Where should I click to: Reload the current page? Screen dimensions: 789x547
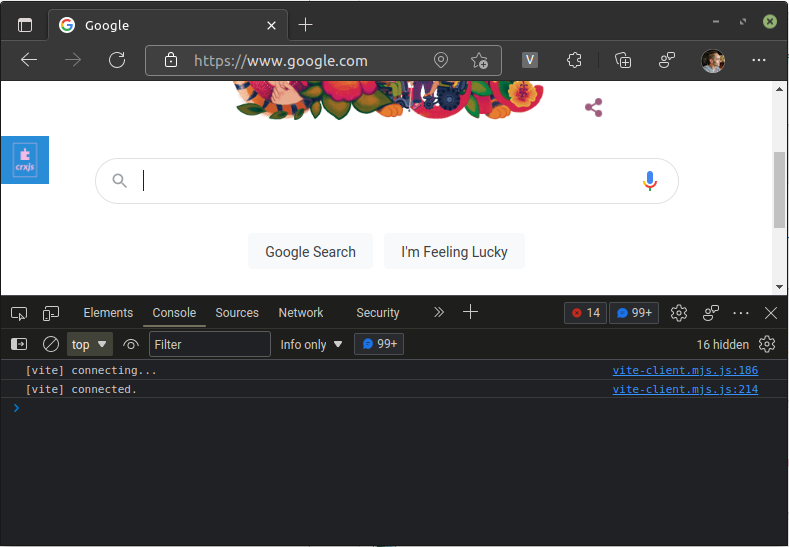117,60
